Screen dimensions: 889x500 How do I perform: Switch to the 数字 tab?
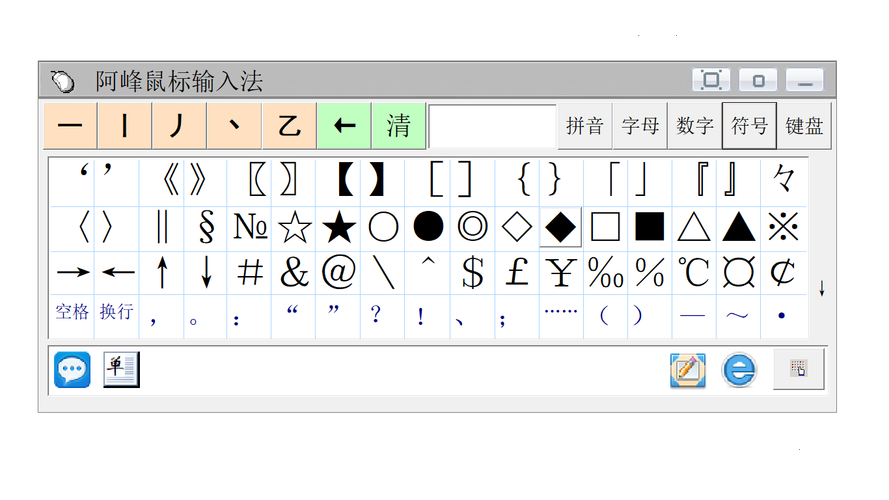point(695,126)
